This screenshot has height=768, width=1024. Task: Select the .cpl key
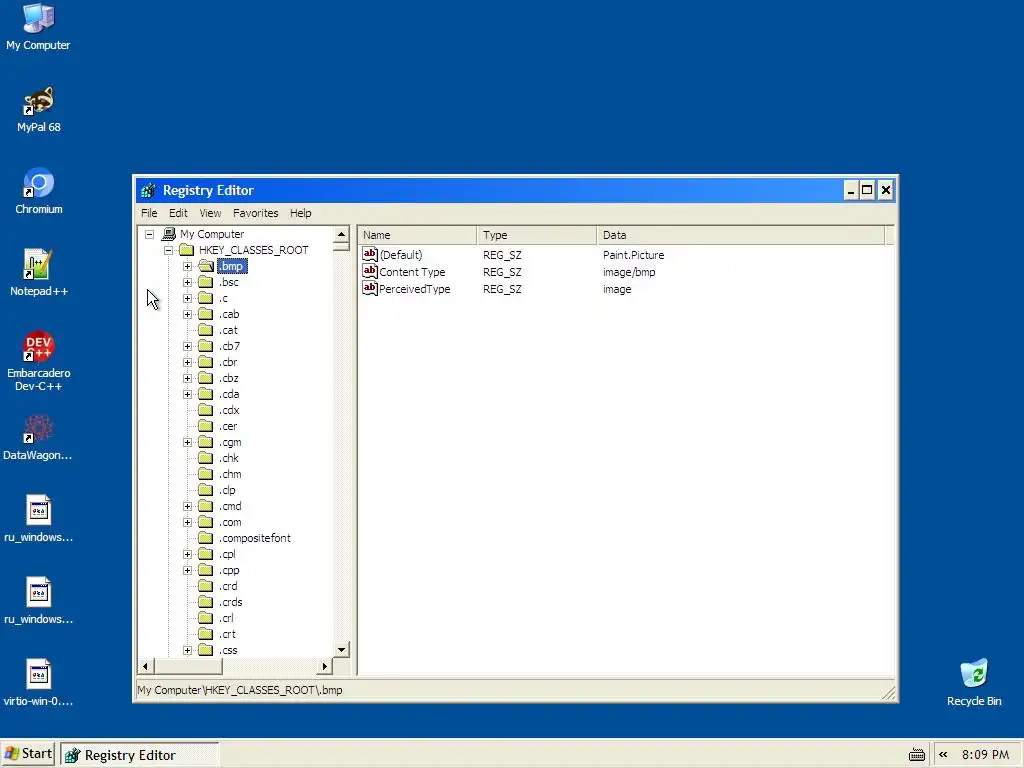pyautogui.click(x=227, y=554)
